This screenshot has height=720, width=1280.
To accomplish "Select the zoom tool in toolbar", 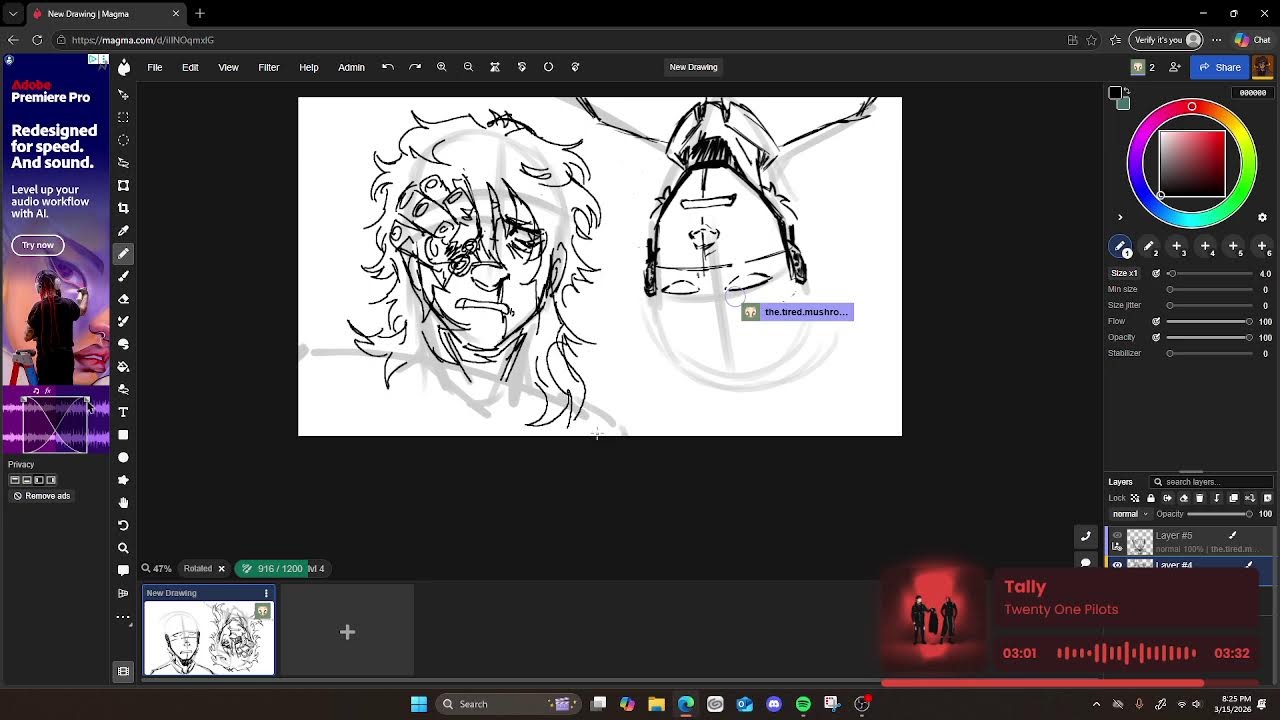I will [123, 548].
